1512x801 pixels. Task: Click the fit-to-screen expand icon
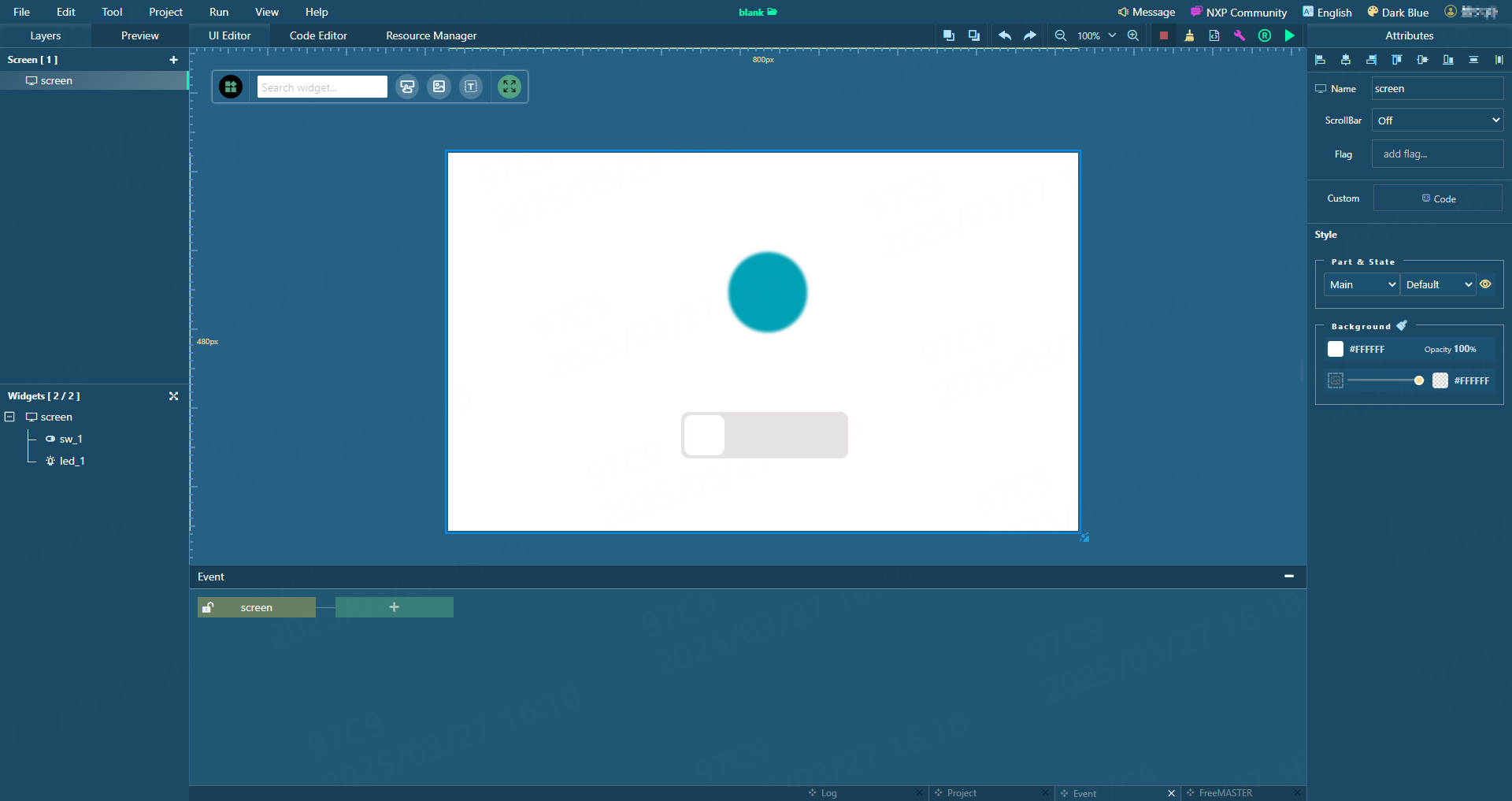(510, 87)
